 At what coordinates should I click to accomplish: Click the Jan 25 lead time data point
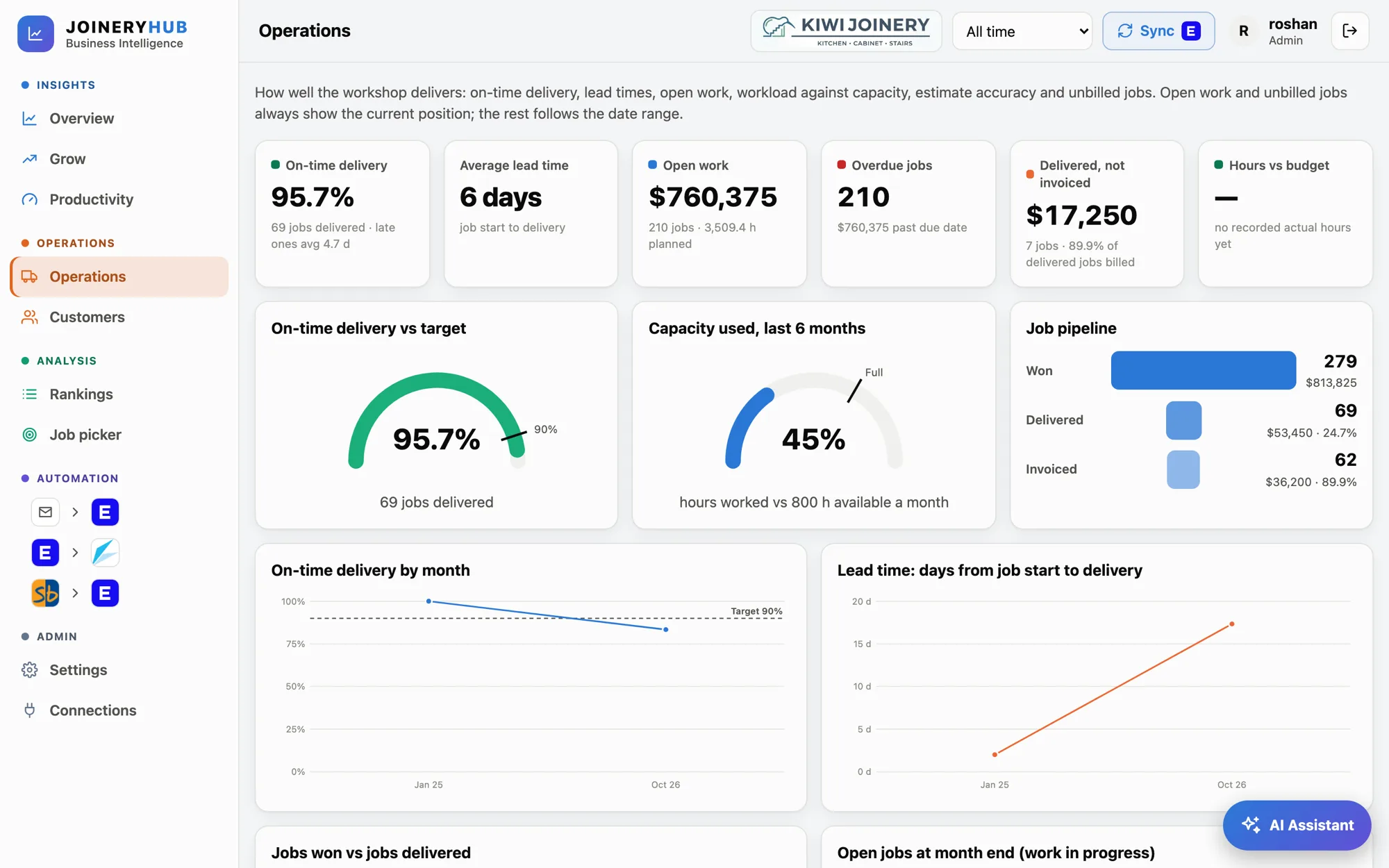995,754
